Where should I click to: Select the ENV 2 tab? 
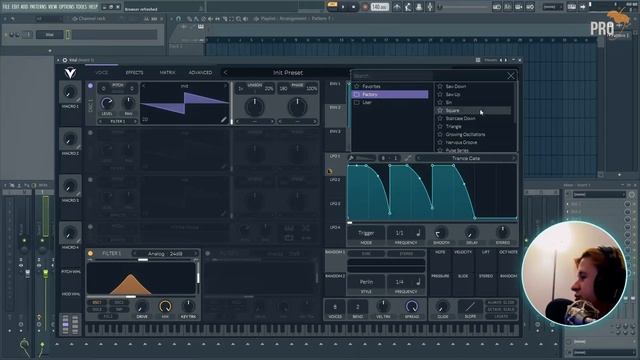pyautogui.click(x=335, y=115)
